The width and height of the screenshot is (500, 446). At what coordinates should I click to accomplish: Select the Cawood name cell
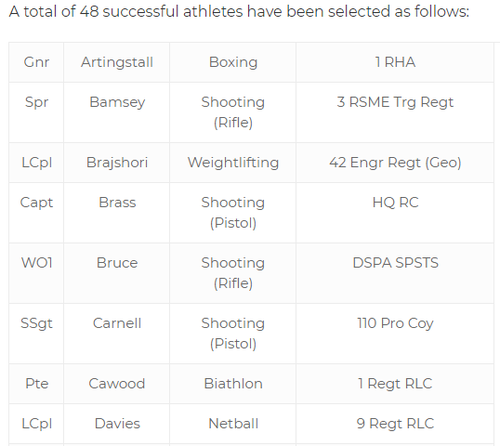click(x=117, y=384)
